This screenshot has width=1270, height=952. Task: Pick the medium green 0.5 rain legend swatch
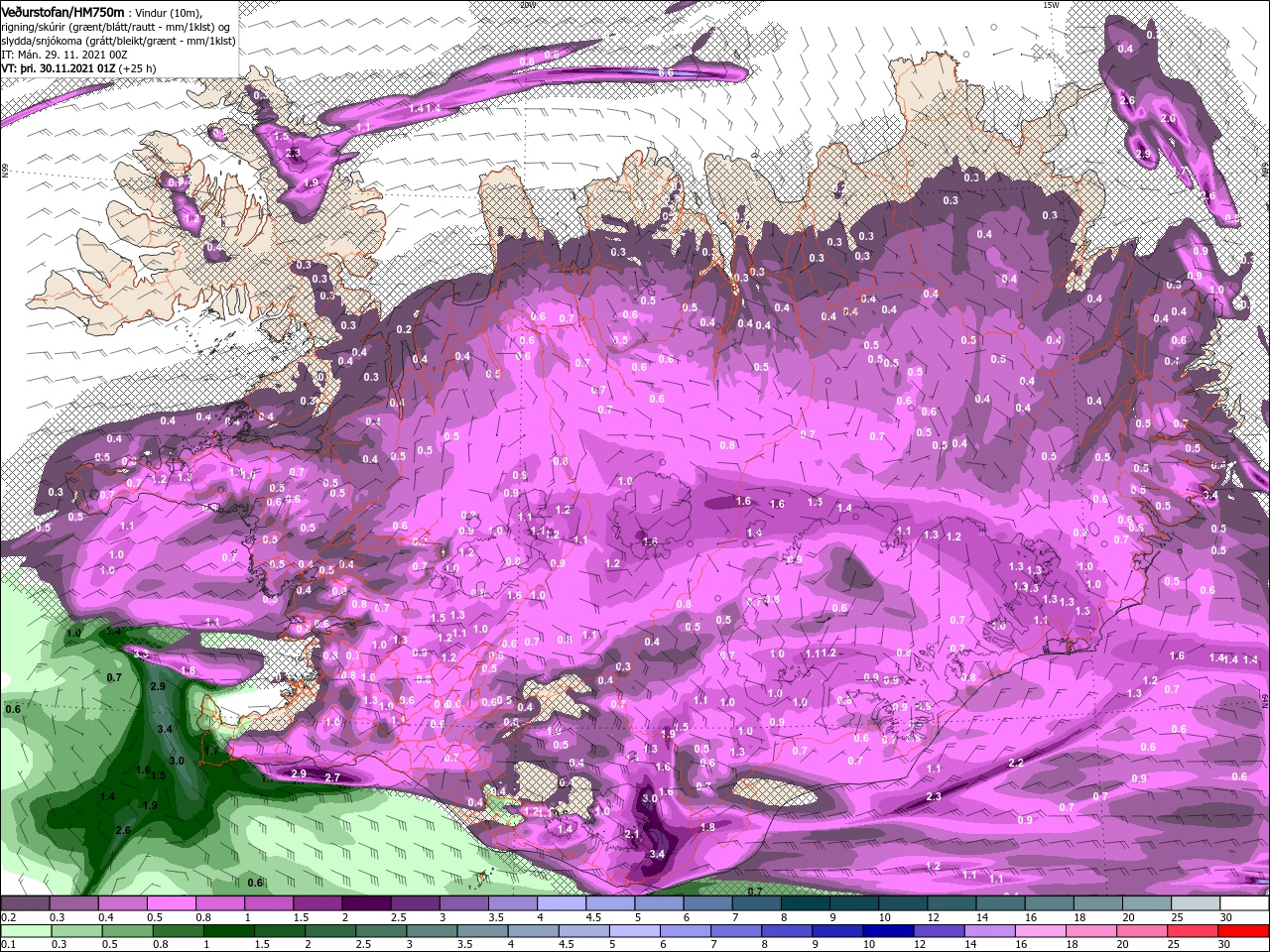[x=127, y=931]
